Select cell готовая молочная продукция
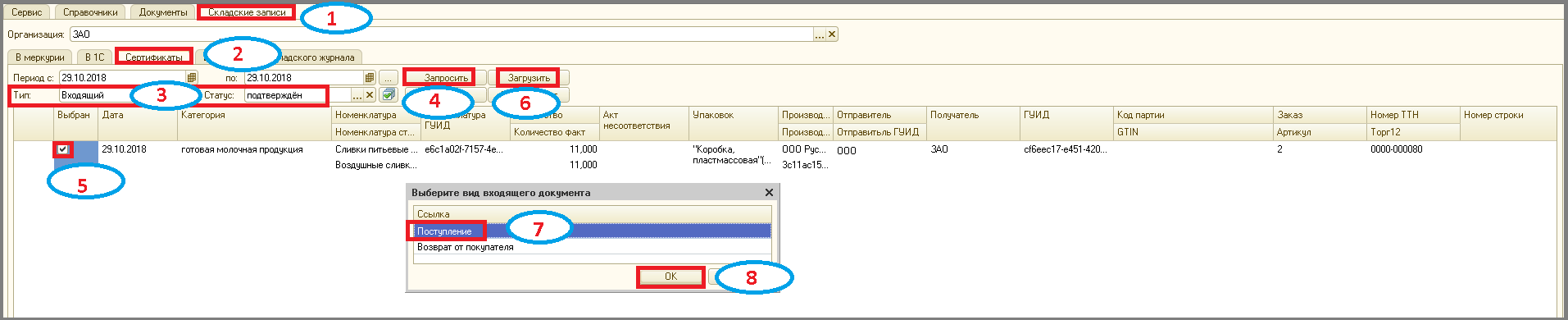Screen dimensions: 1568x320 point(255,149)
